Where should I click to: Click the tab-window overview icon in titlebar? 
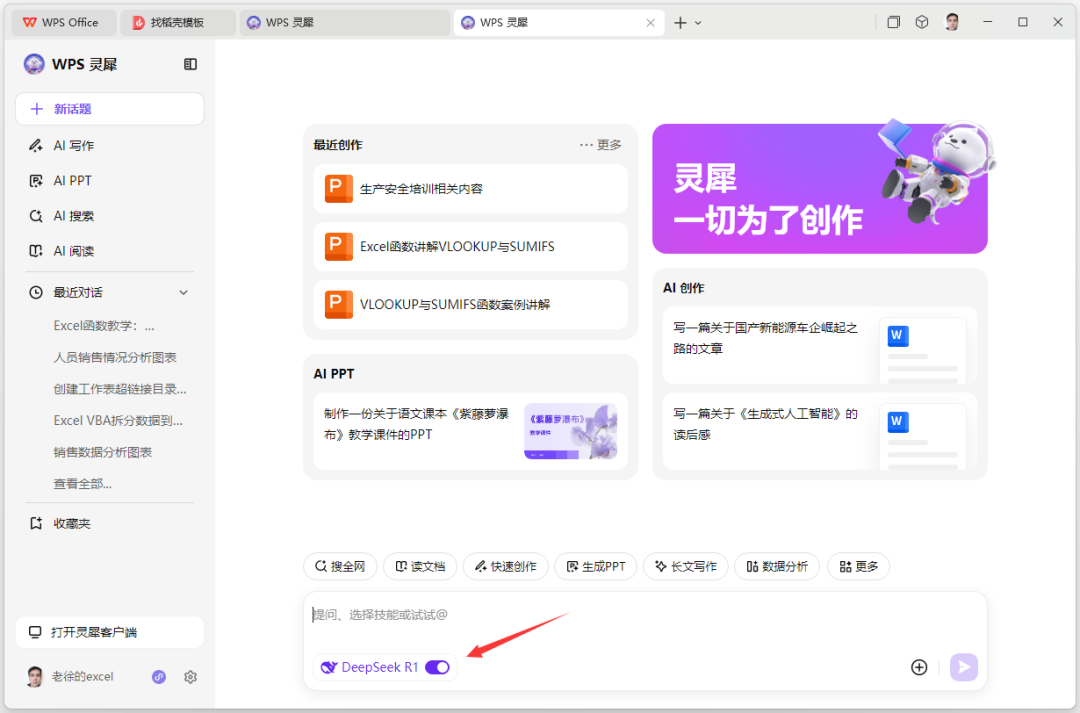click(893, 22)
